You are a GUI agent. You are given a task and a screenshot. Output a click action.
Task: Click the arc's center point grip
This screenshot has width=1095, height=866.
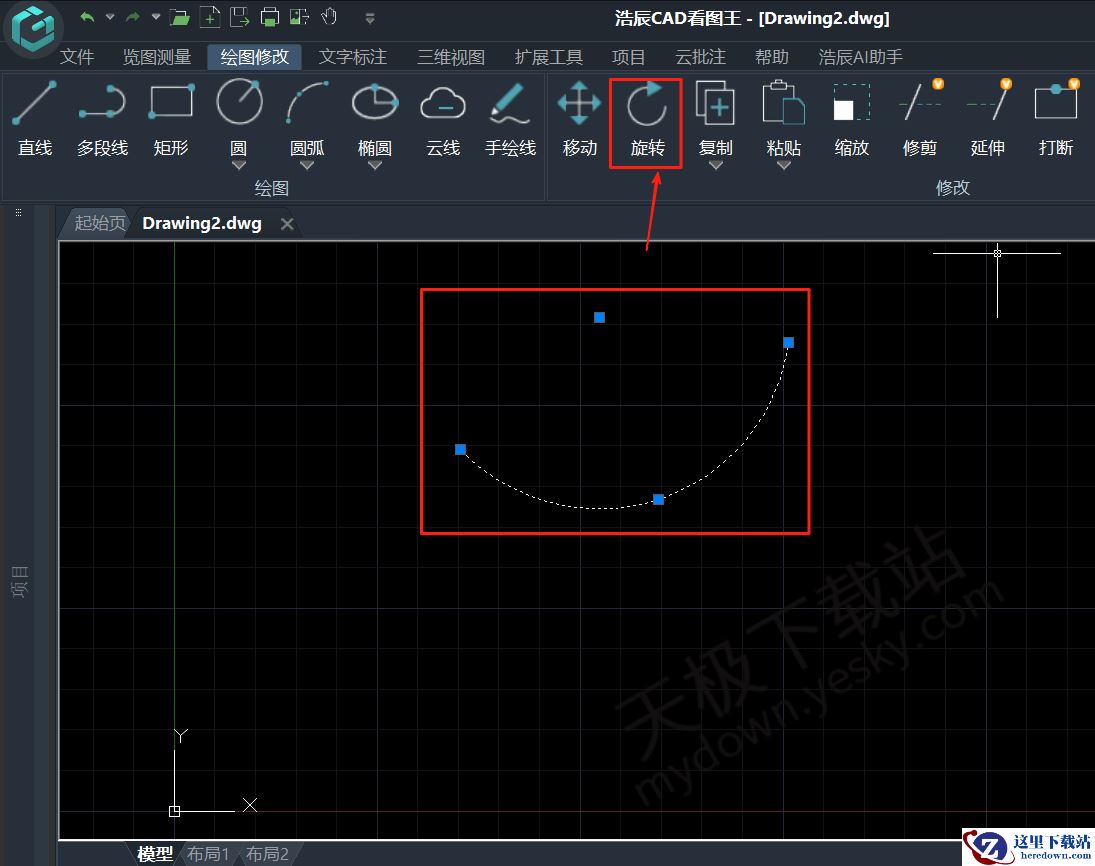point(599,318)
